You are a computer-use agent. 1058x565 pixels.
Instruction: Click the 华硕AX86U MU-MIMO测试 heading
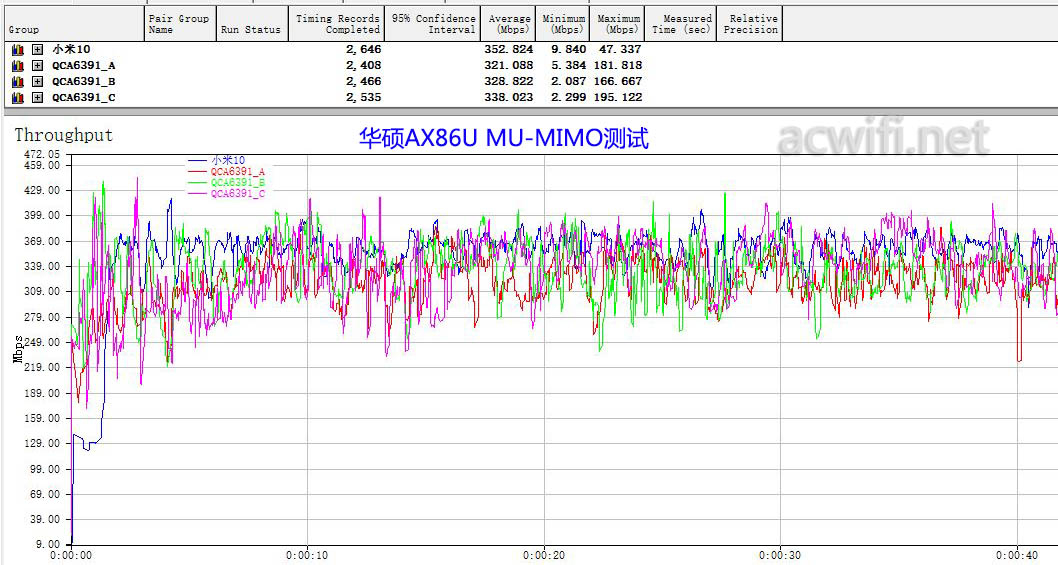503,138
